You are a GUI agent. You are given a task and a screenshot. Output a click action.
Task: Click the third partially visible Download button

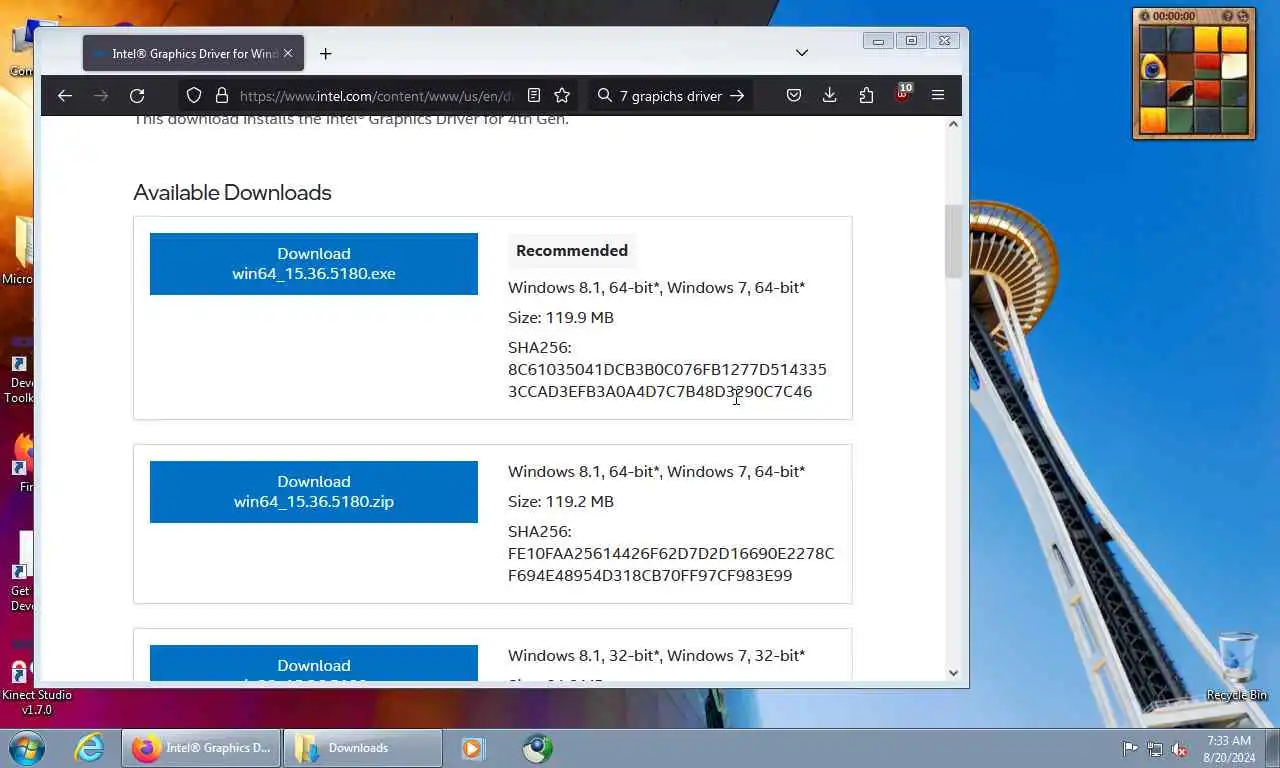point(314,663)
